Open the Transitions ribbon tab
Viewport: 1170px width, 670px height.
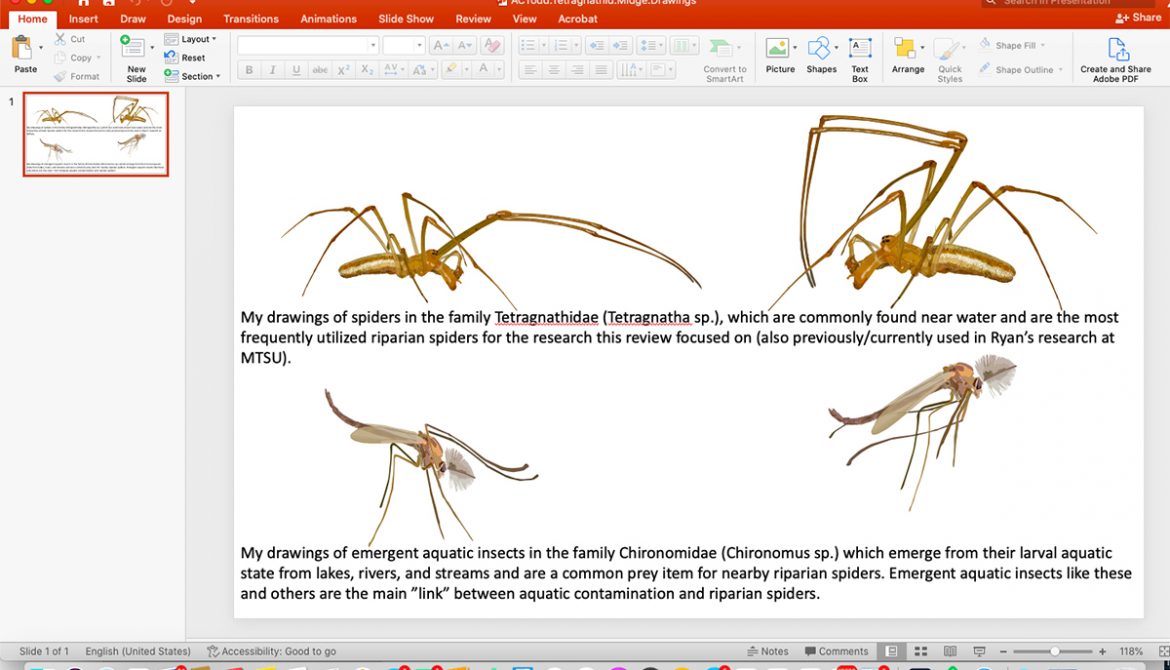point(251,19)
